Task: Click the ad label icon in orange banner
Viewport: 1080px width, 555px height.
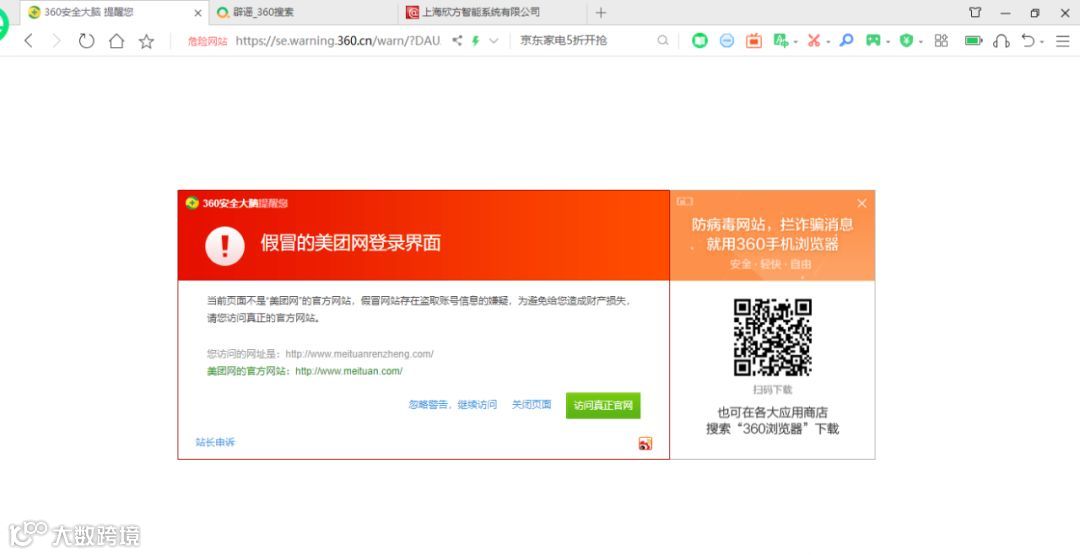Action: tap(685, 202)
